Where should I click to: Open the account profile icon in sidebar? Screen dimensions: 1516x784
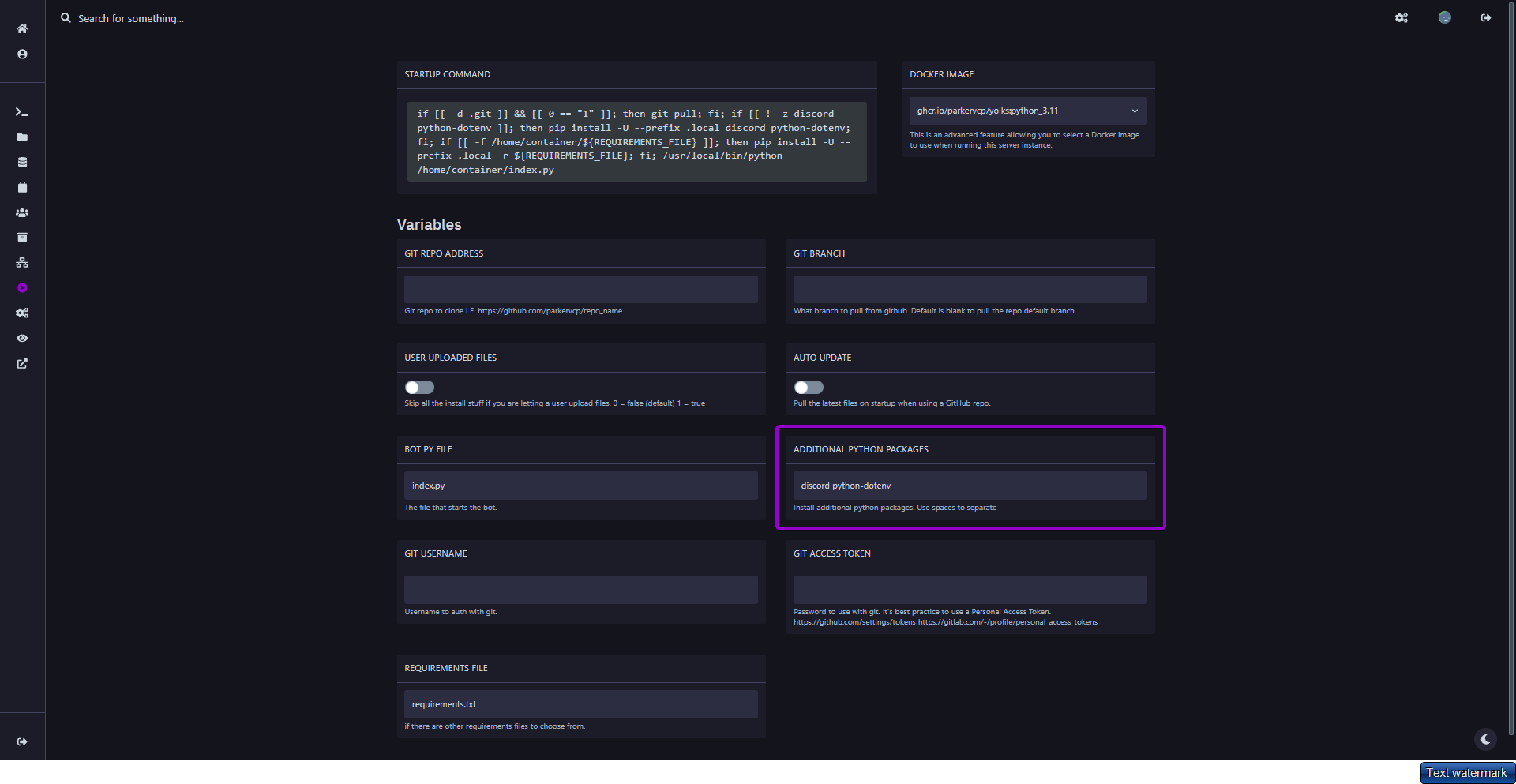point(22,54)
